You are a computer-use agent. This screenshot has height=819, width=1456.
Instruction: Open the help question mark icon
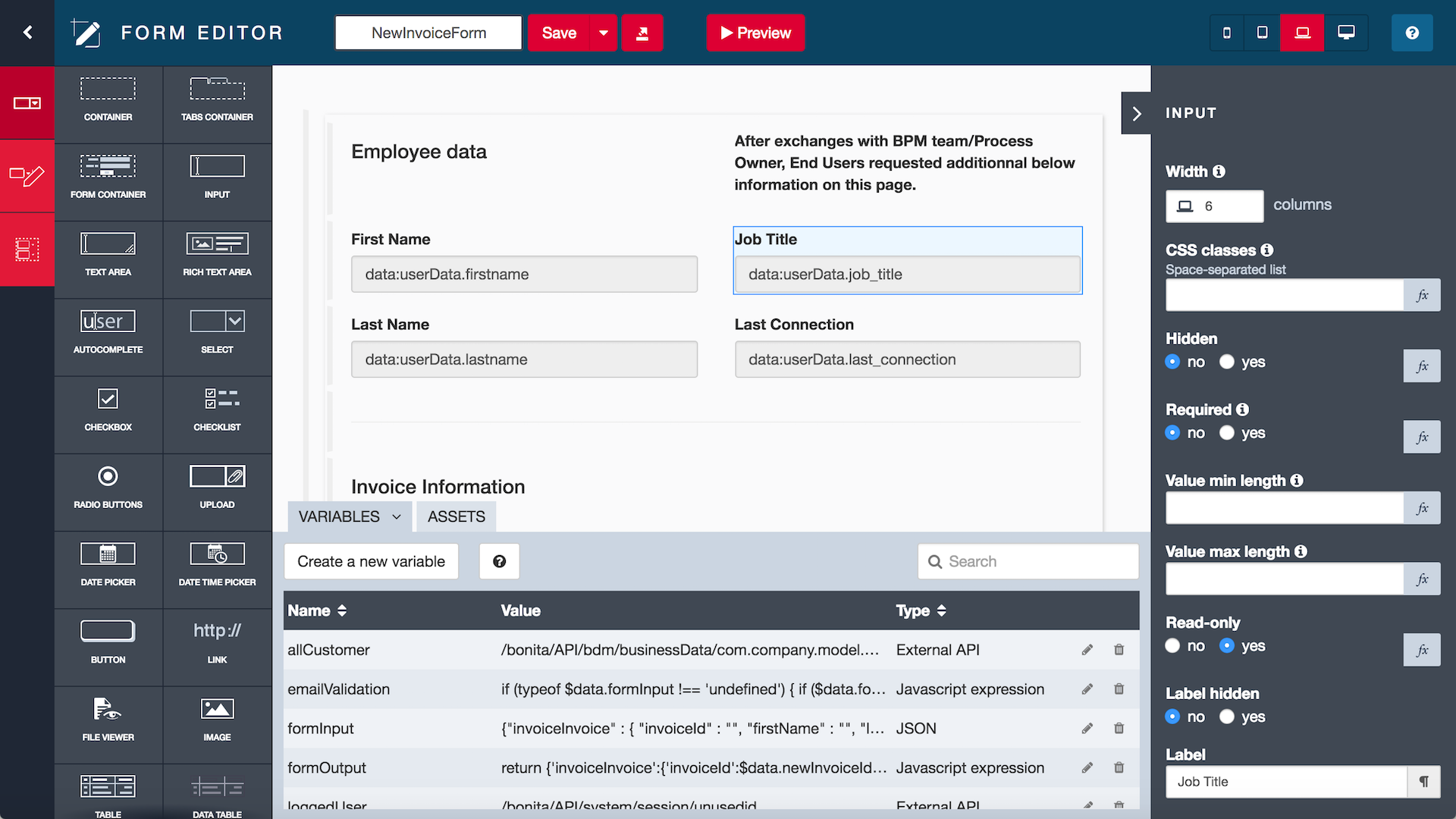coord(1411,33)
